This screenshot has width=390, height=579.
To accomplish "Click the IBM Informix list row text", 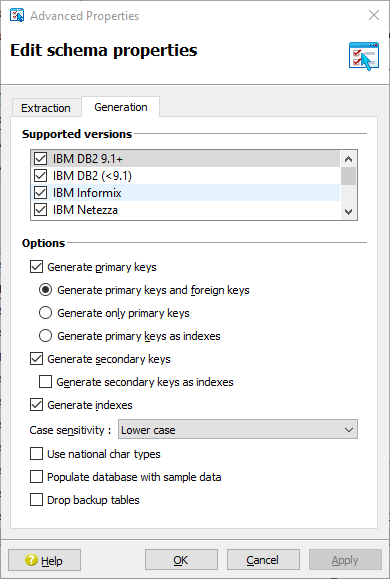I will click(x=87, y=193).
